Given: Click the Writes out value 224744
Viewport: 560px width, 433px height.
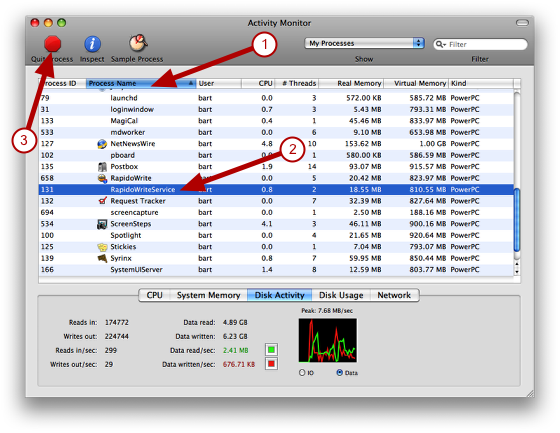Looking at the screenshot, I should [x=117, y=337].
